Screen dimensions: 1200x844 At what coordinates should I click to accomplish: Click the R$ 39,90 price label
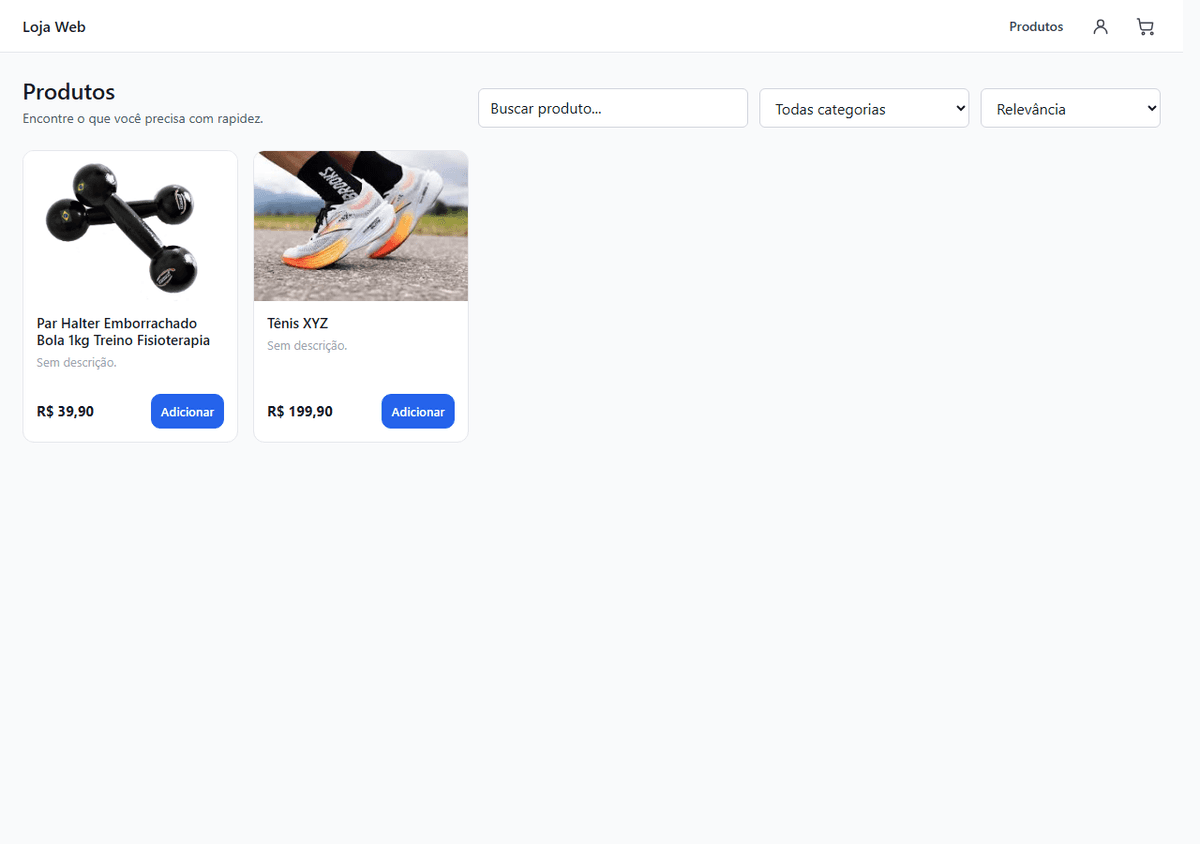tap(64, 411)
